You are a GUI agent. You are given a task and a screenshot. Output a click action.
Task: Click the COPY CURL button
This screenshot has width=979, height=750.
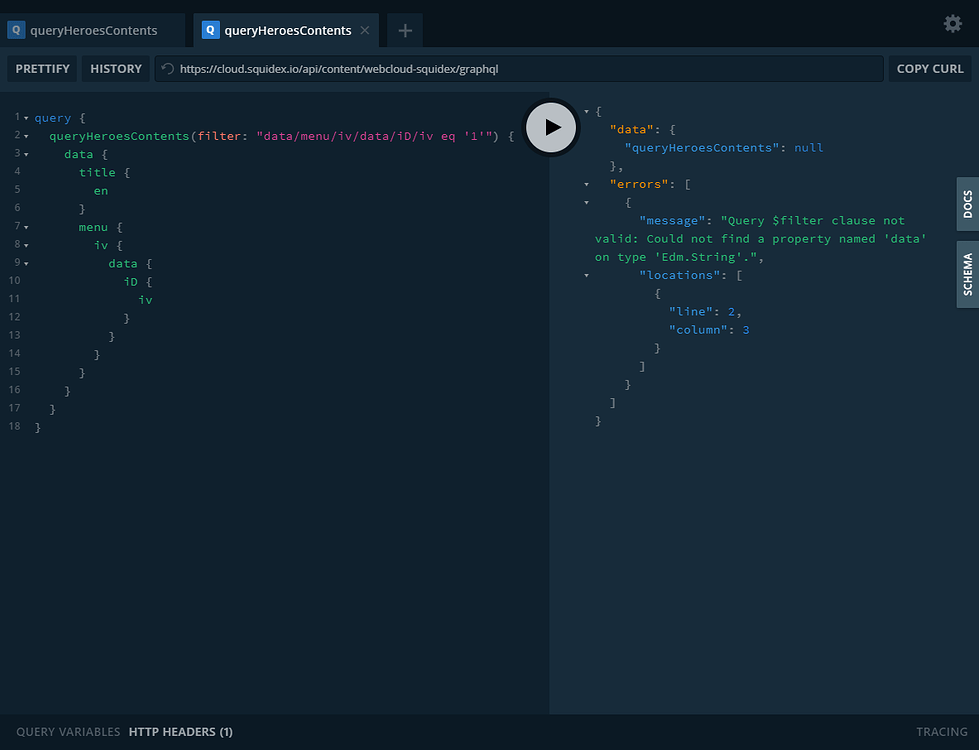point(929,68)
